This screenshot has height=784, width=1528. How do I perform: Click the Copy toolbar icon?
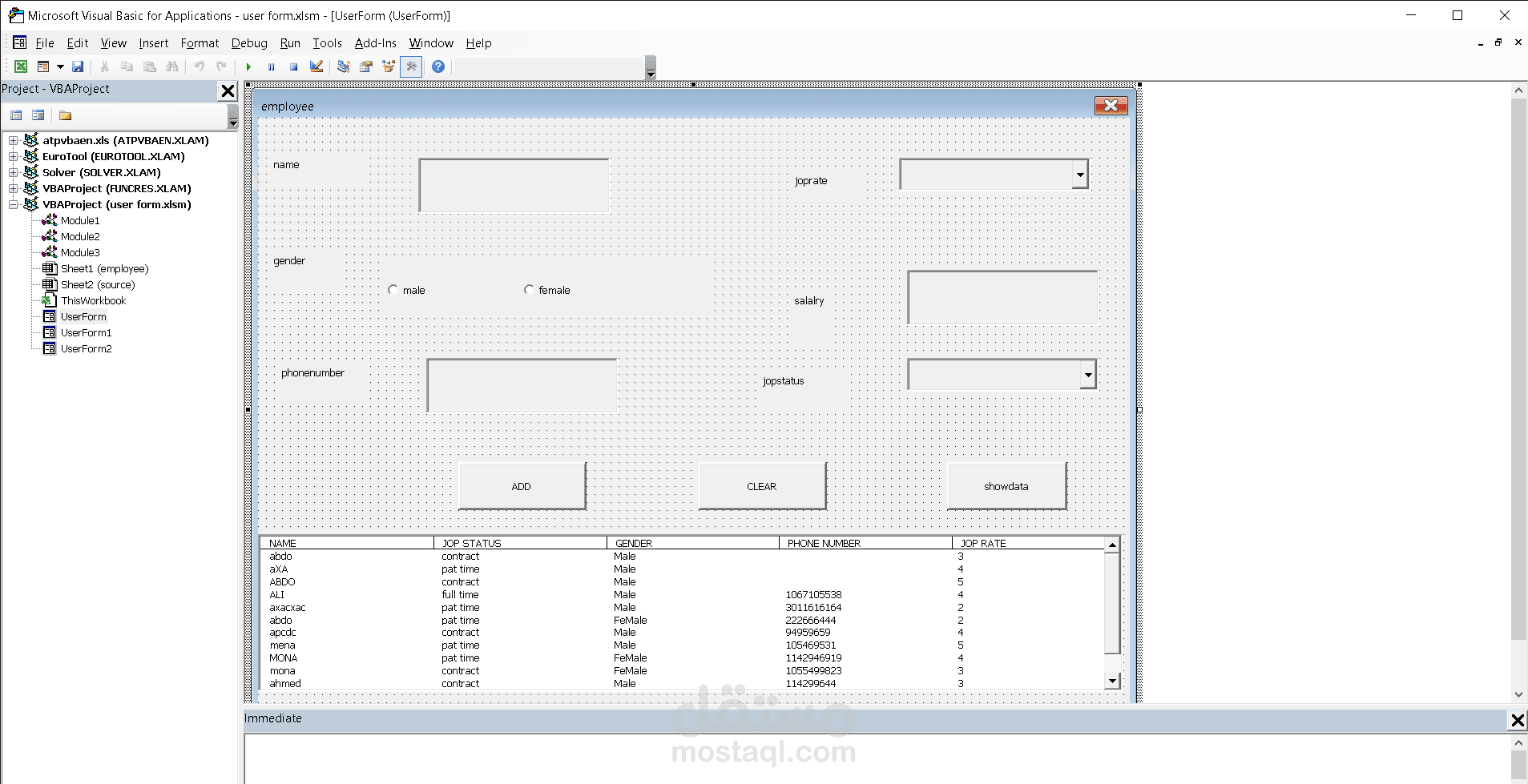pos(127,66)
